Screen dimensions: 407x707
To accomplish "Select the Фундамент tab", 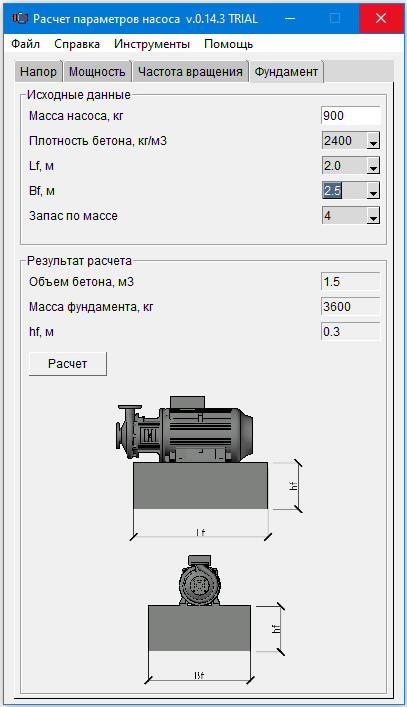I will pyautogui.click(x=286, y=72).
